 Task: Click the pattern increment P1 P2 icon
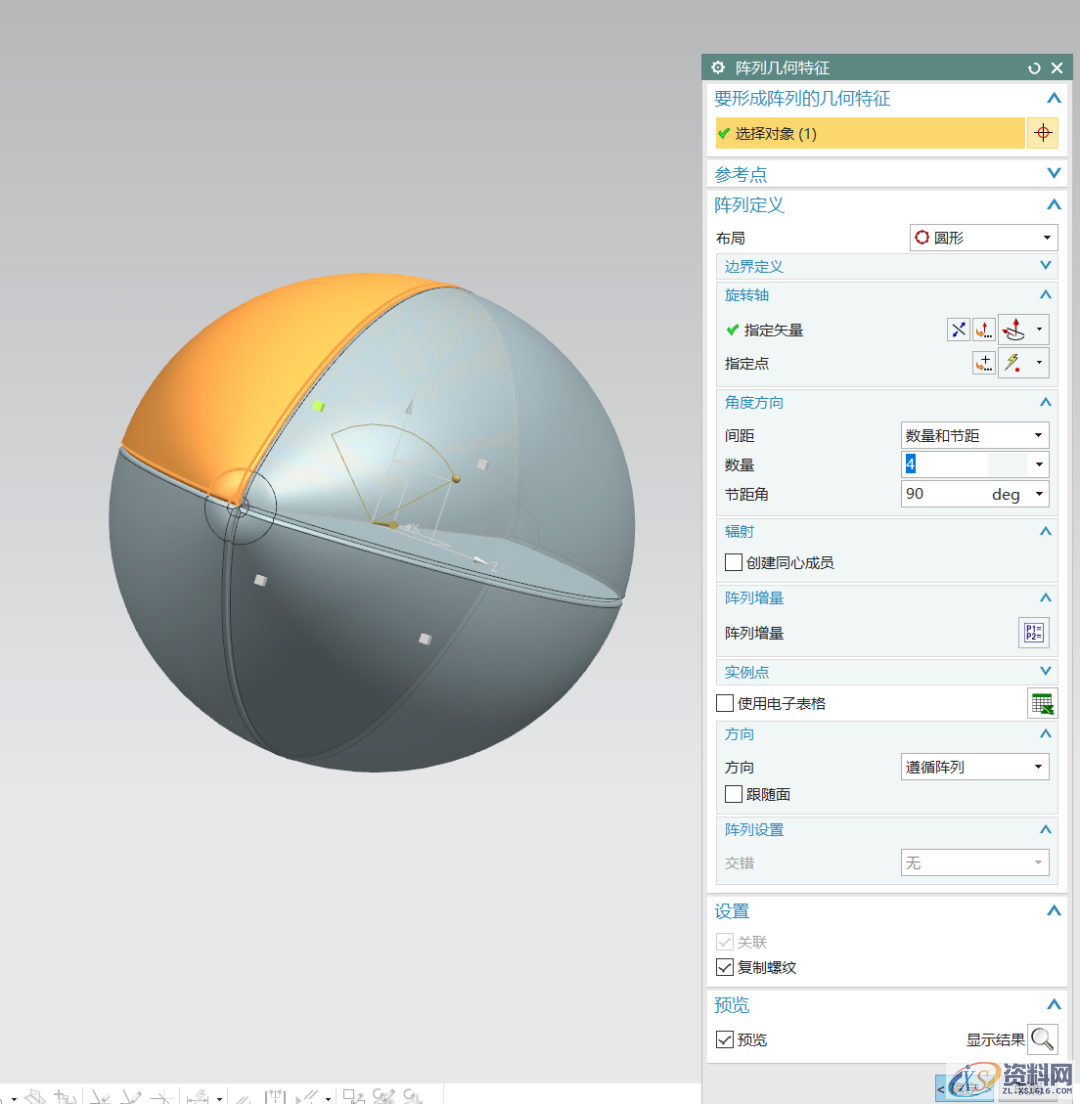click(1033, 633)
